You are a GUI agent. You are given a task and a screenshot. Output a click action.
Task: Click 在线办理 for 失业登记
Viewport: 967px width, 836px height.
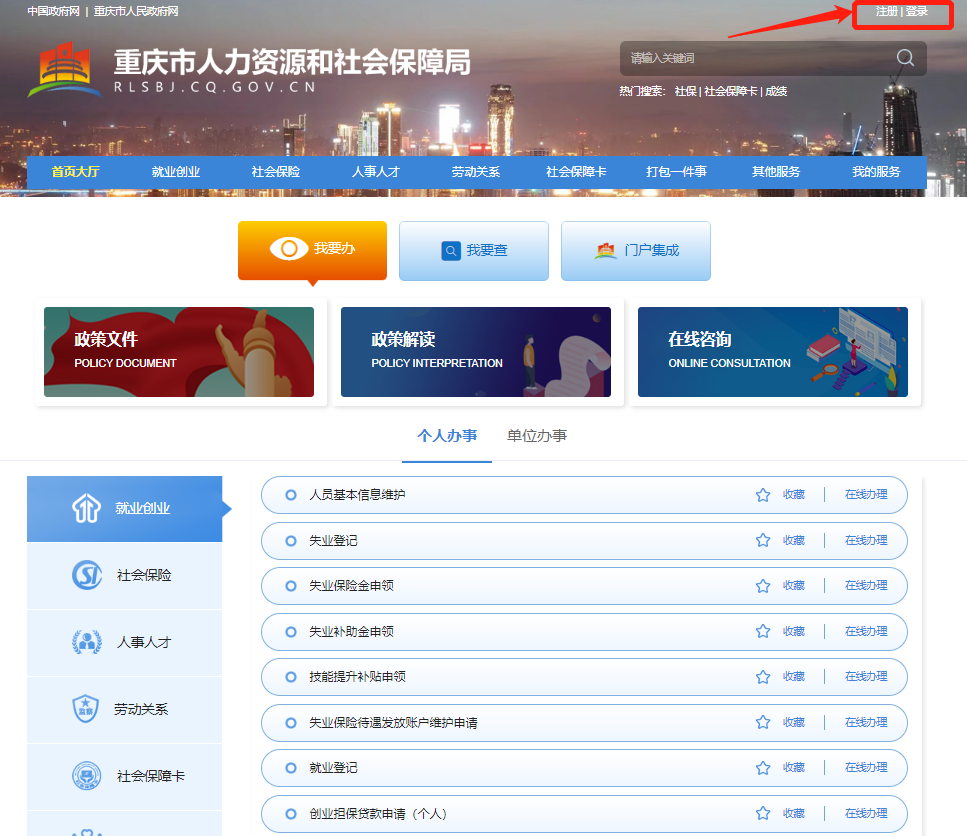coord(866,540)
